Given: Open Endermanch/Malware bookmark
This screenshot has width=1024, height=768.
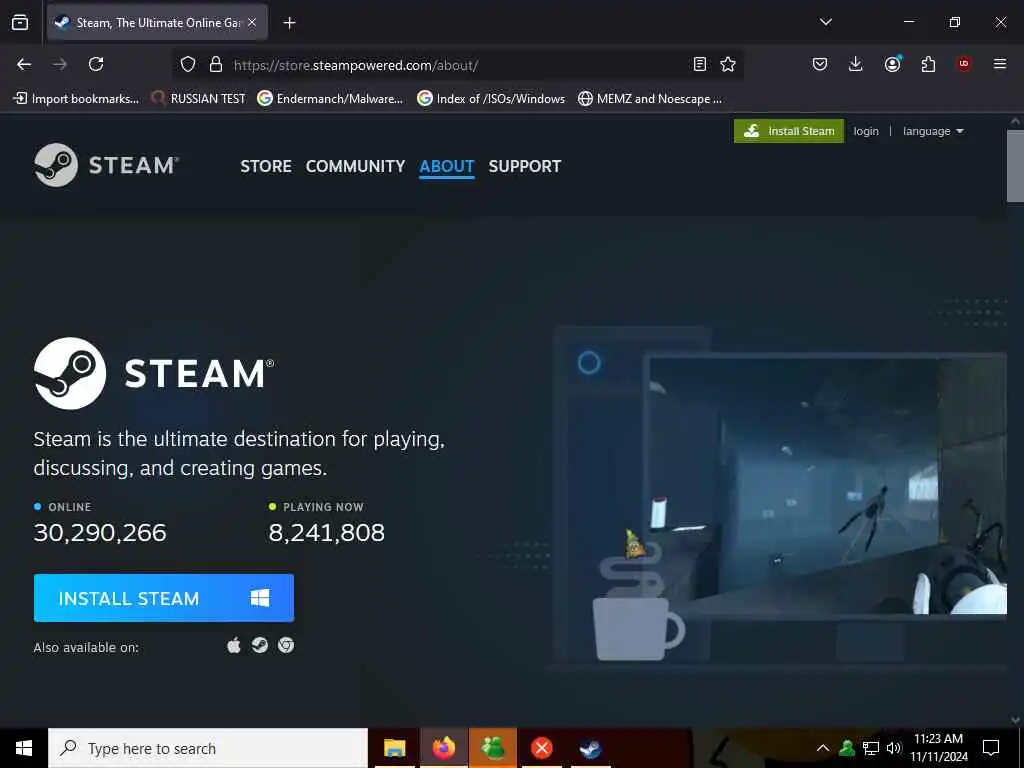Looking at the screenshot, I should pyautogui.click(x=330, y=99).
